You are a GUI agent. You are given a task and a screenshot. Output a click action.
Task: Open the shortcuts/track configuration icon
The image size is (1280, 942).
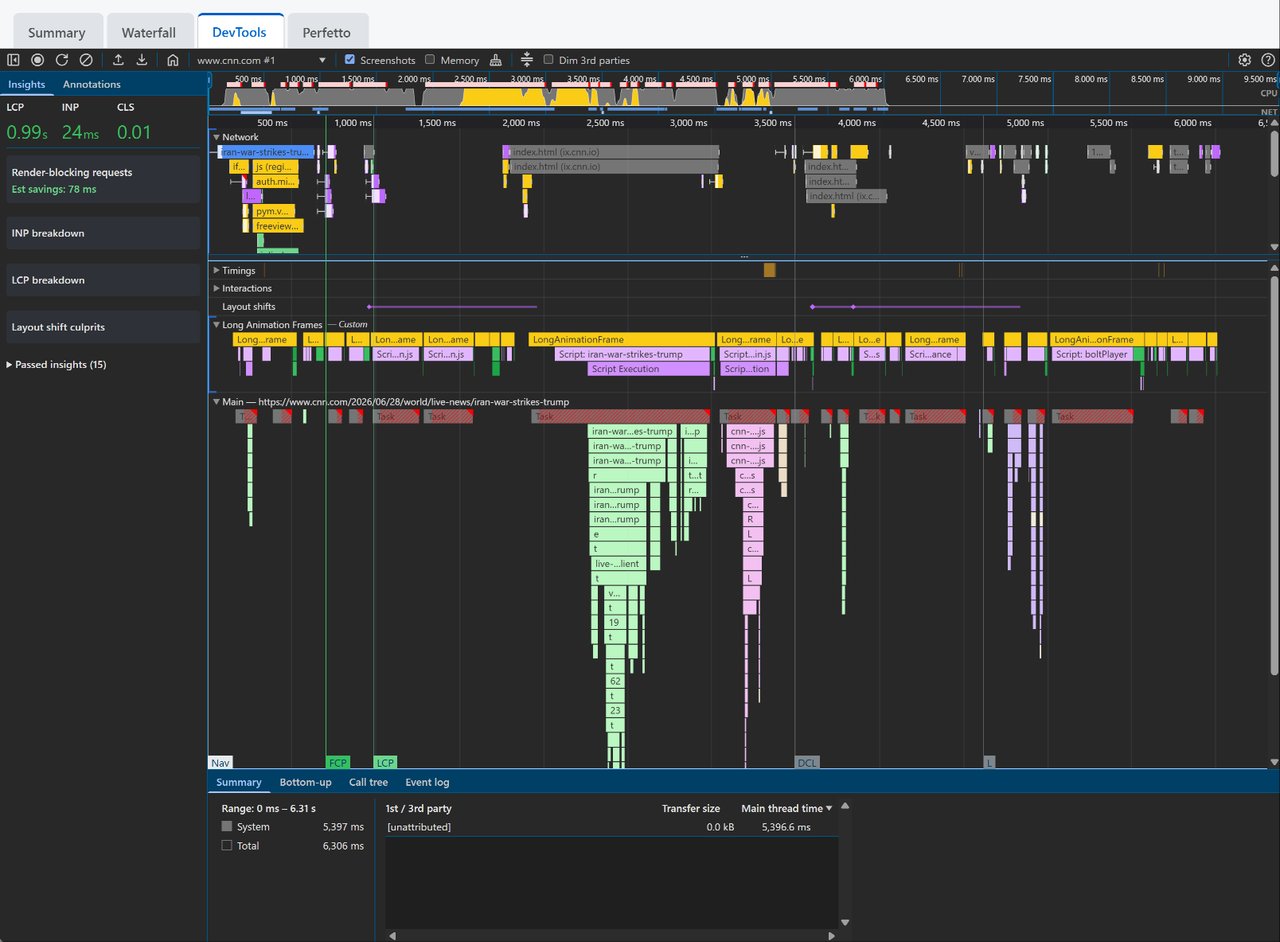pos(527,60)
